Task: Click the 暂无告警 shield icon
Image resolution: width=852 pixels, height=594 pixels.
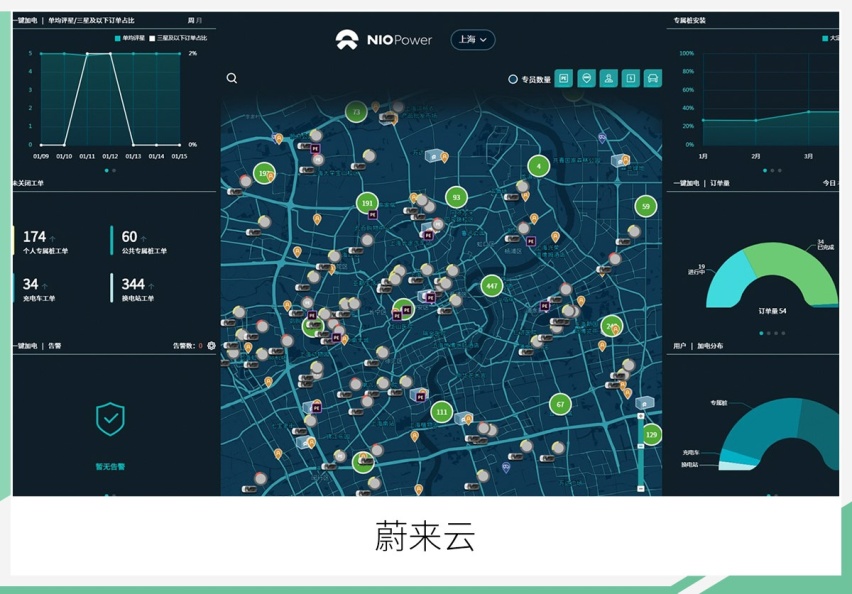Action: pyautogui.click(x=110, y=419)
